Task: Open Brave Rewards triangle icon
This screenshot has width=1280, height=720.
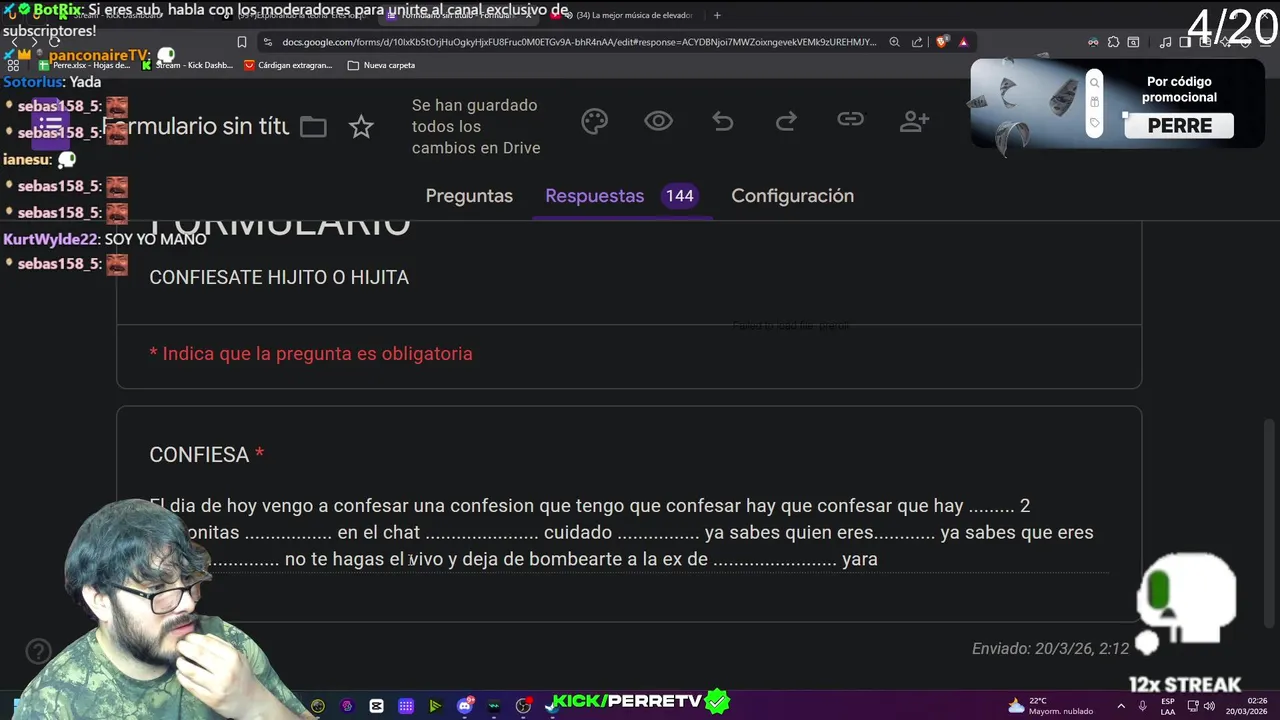Action: (x=963, y=42)
